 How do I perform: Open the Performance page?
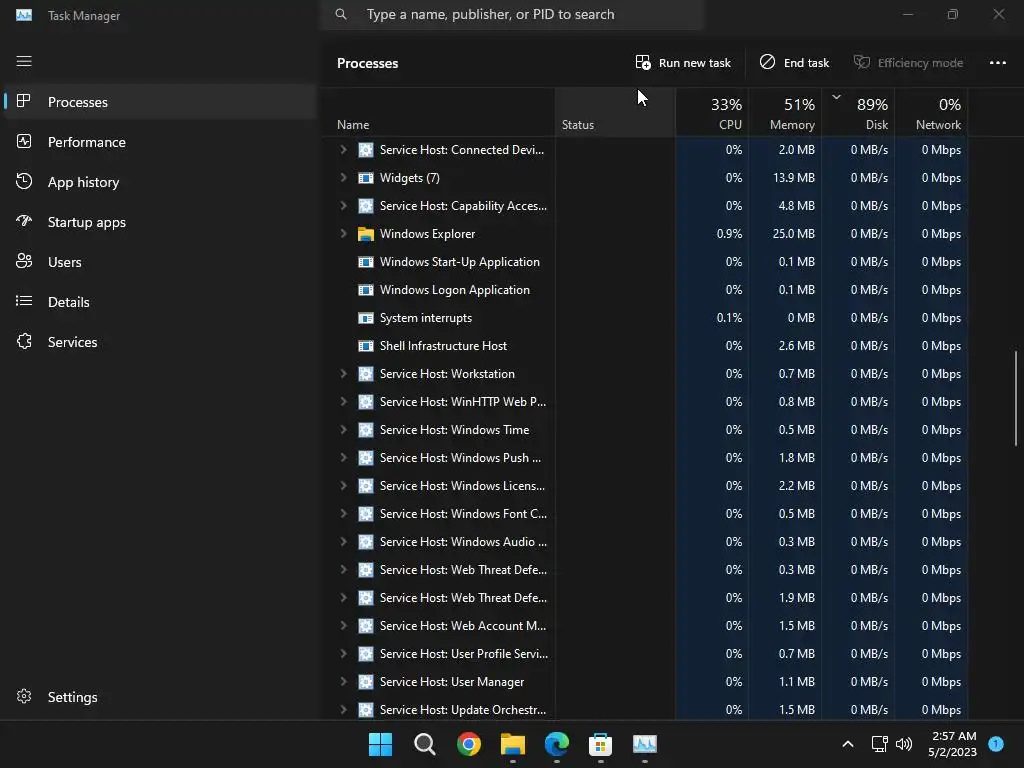coord(159,142)
